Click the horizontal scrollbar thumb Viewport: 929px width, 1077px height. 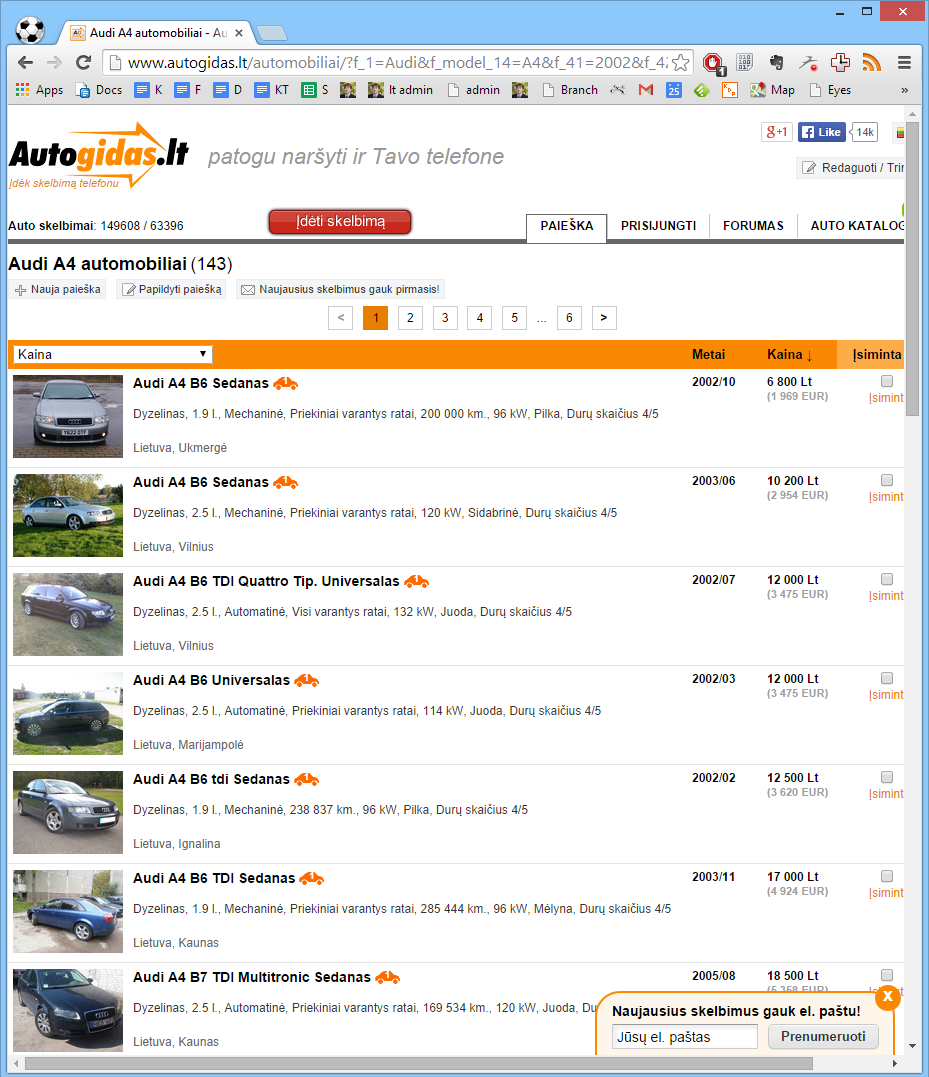pos(419,1063)
